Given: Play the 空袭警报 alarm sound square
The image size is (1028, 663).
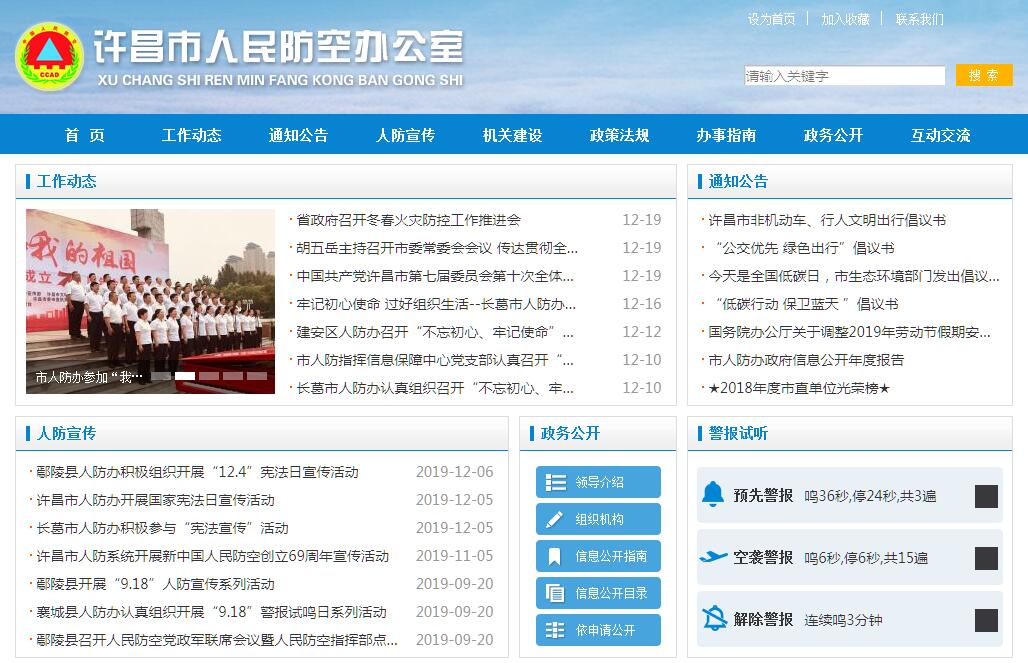Looking at the screenshot, I should tap(986, 558).
